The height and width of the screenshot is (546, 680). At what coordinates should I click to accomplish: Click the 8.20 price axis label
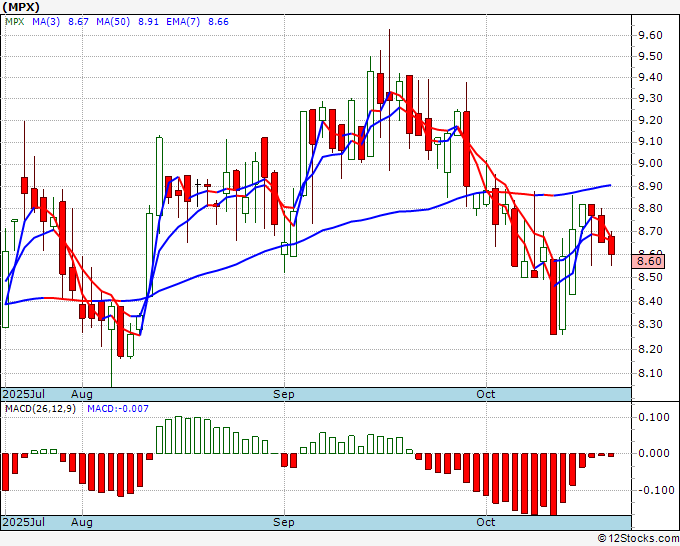(650, 349)
